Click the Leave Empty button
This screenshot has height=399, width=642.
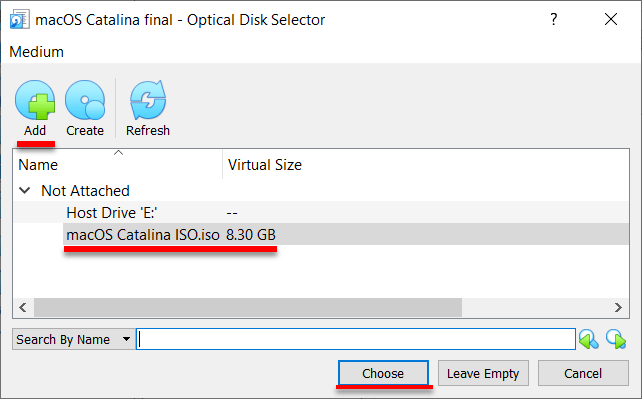pos(483,373)
